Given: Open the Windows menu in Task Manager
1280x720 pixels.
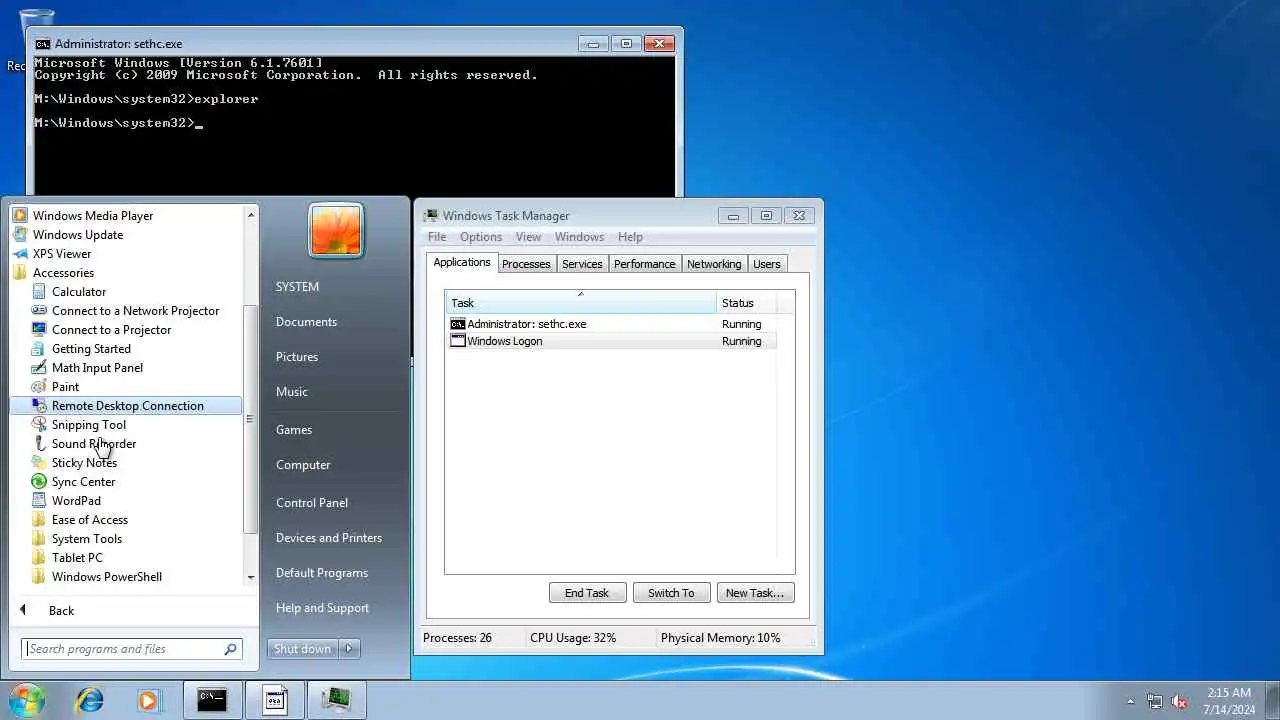Looking at the screenshot, I should pos(579,237).
